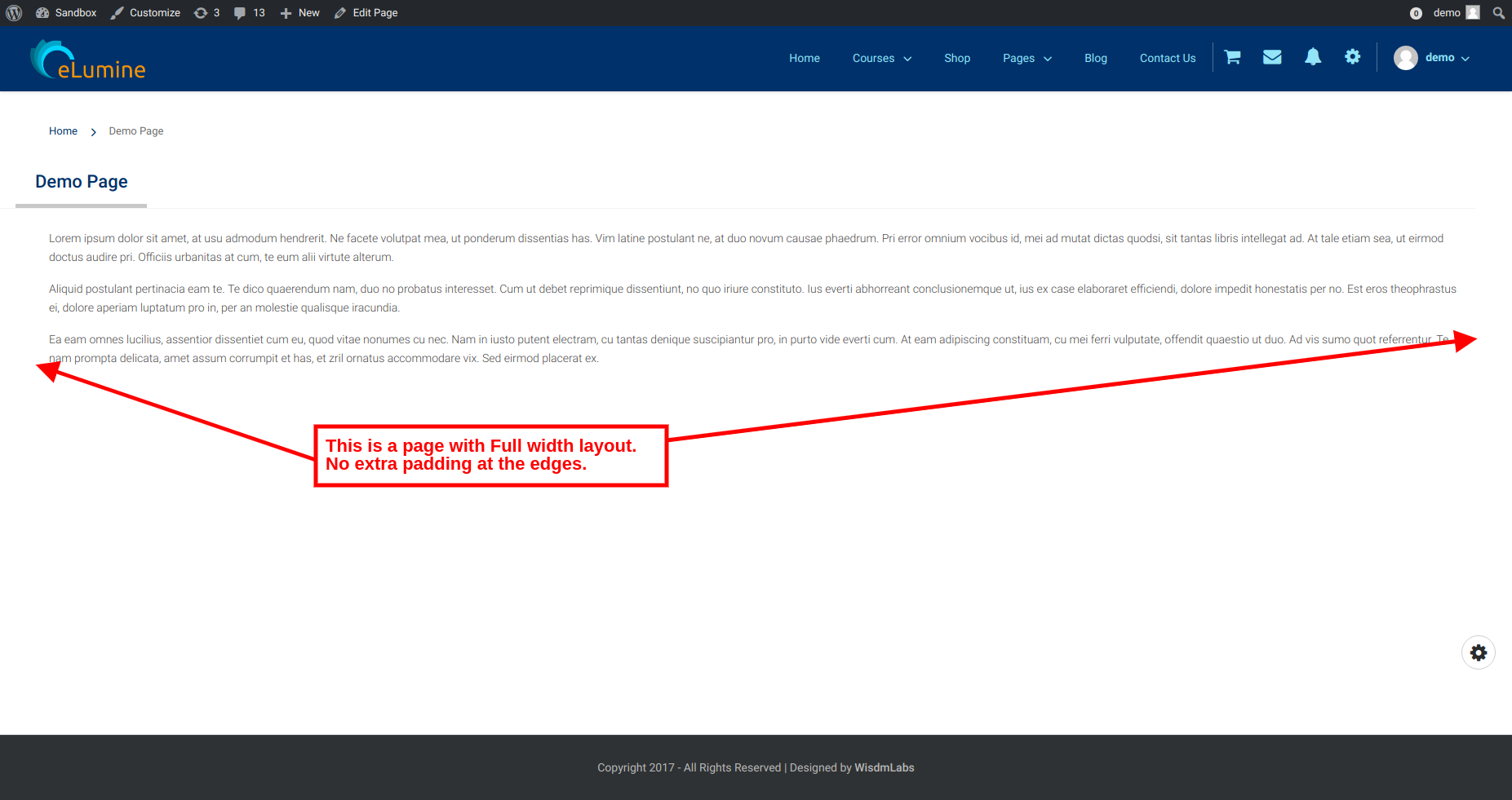Open the Blog menu item
The height and width of the screenshot is (800, 1512).
1096,58
